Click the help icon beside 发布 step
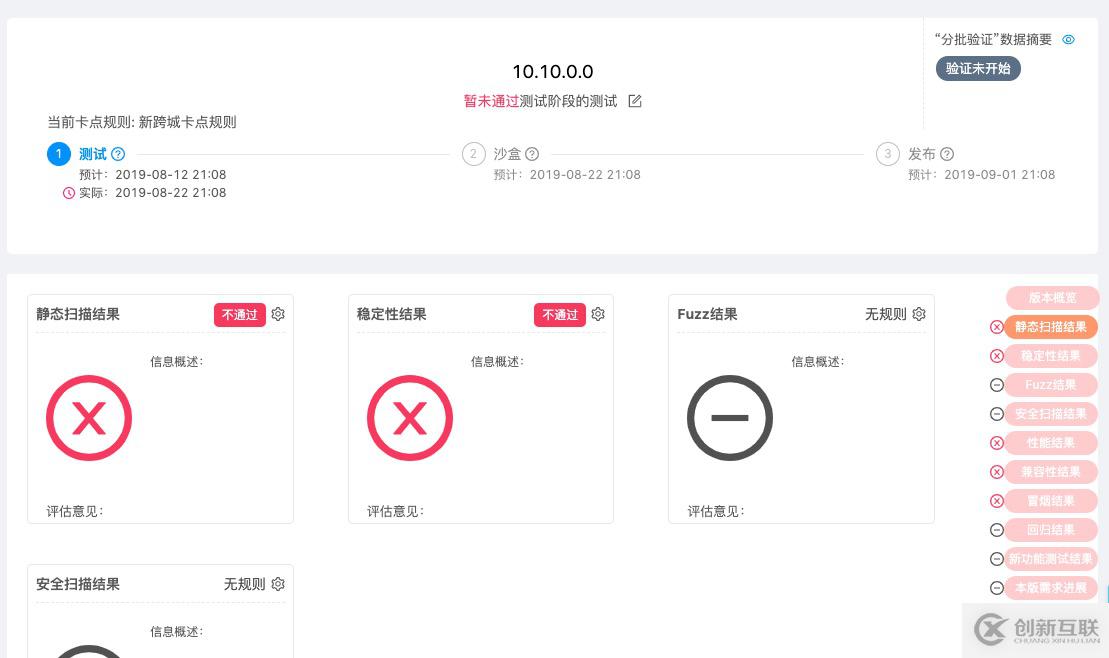1109x658 pixels. coord(947,154)
